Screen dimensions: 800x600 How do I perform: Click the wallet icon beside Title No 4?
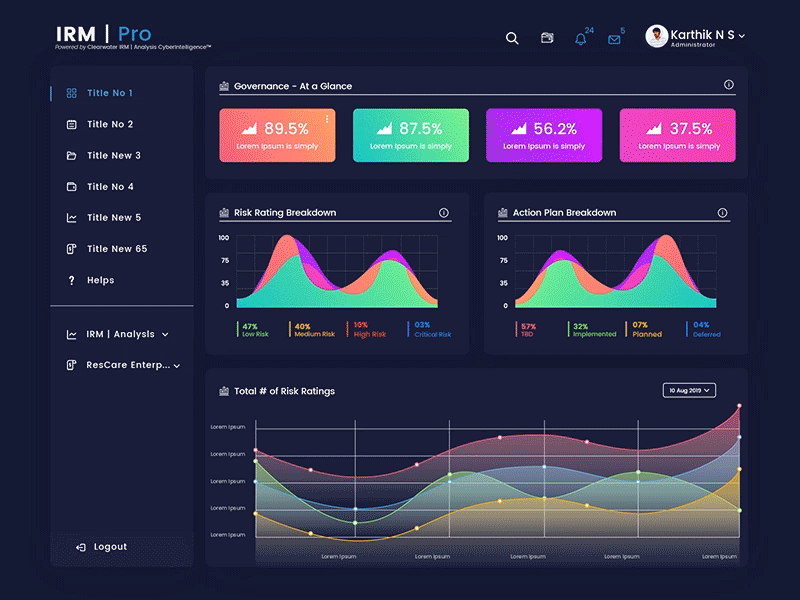tap(71, 187)
